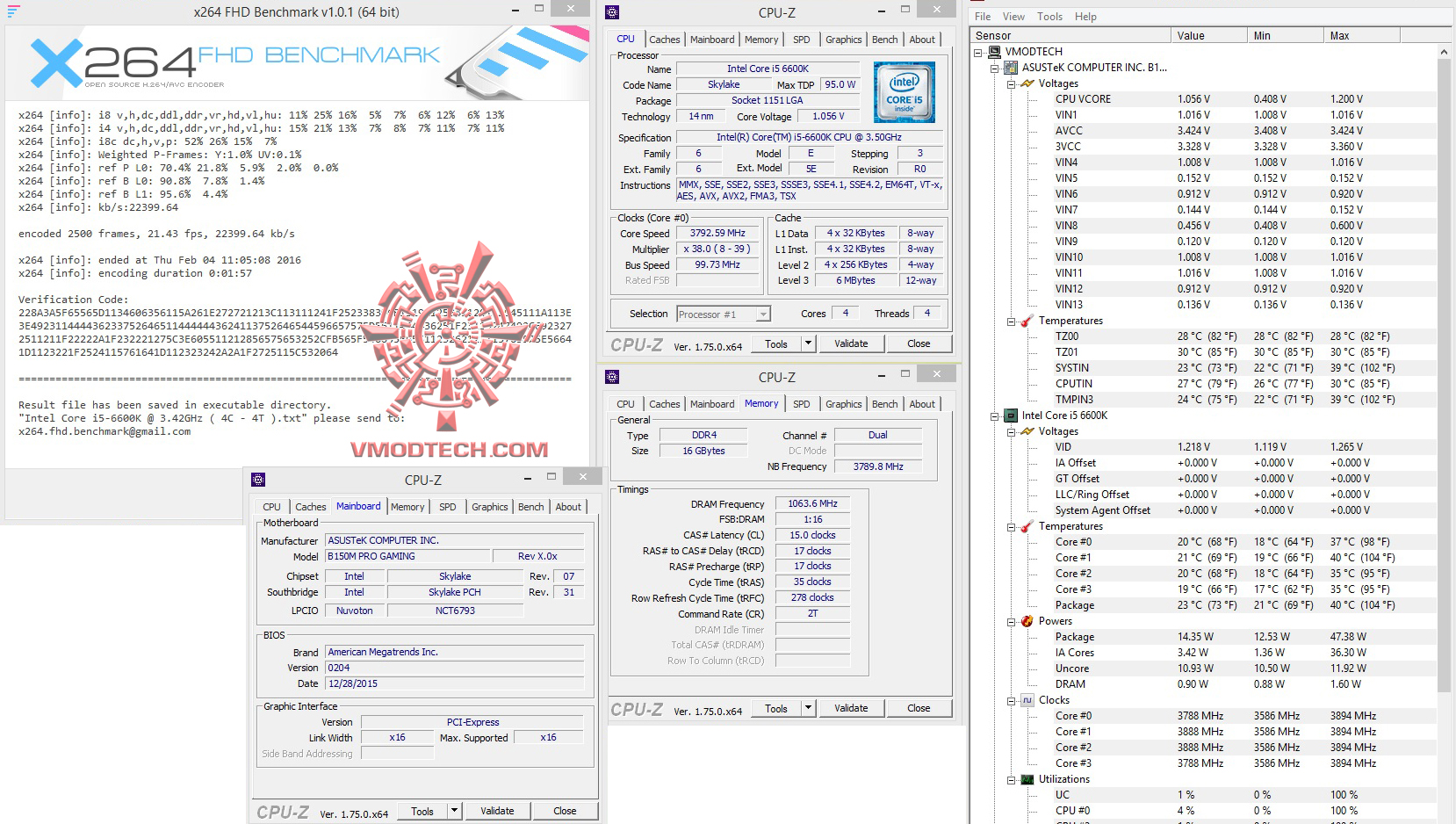The height and width of the screenshot is (824, 1456).
Task: Click the x264 FHD Benchmark title bar icon
Action: 13,11
